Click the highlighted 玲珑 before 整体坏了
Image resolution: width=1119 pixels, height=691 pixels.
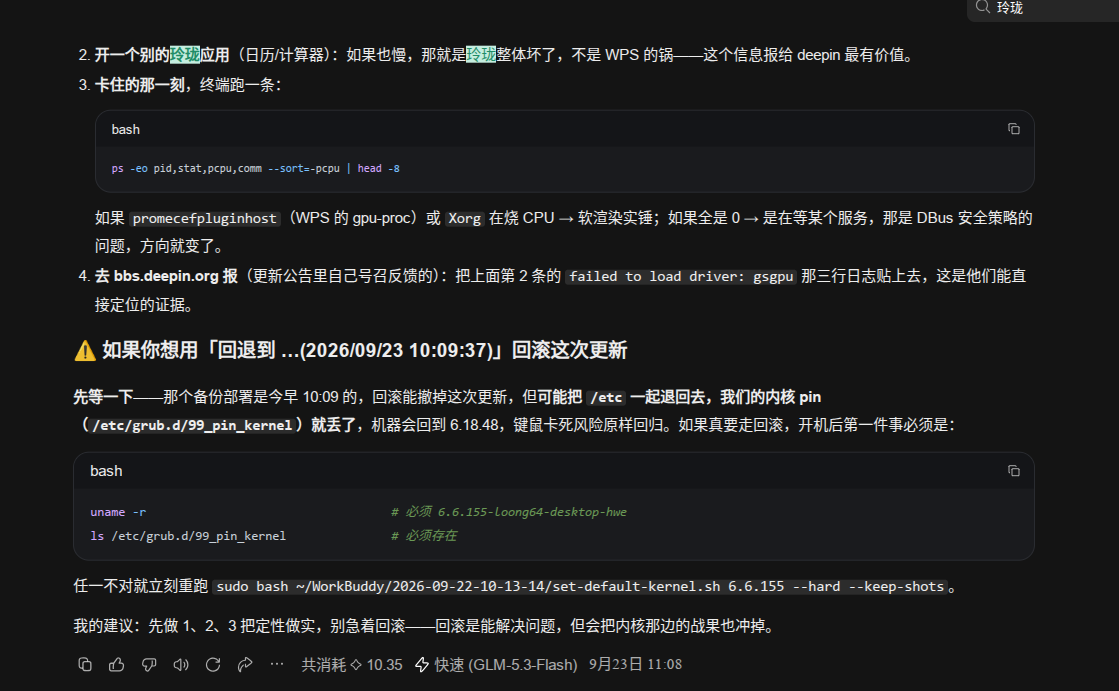(x=481, y=55)
